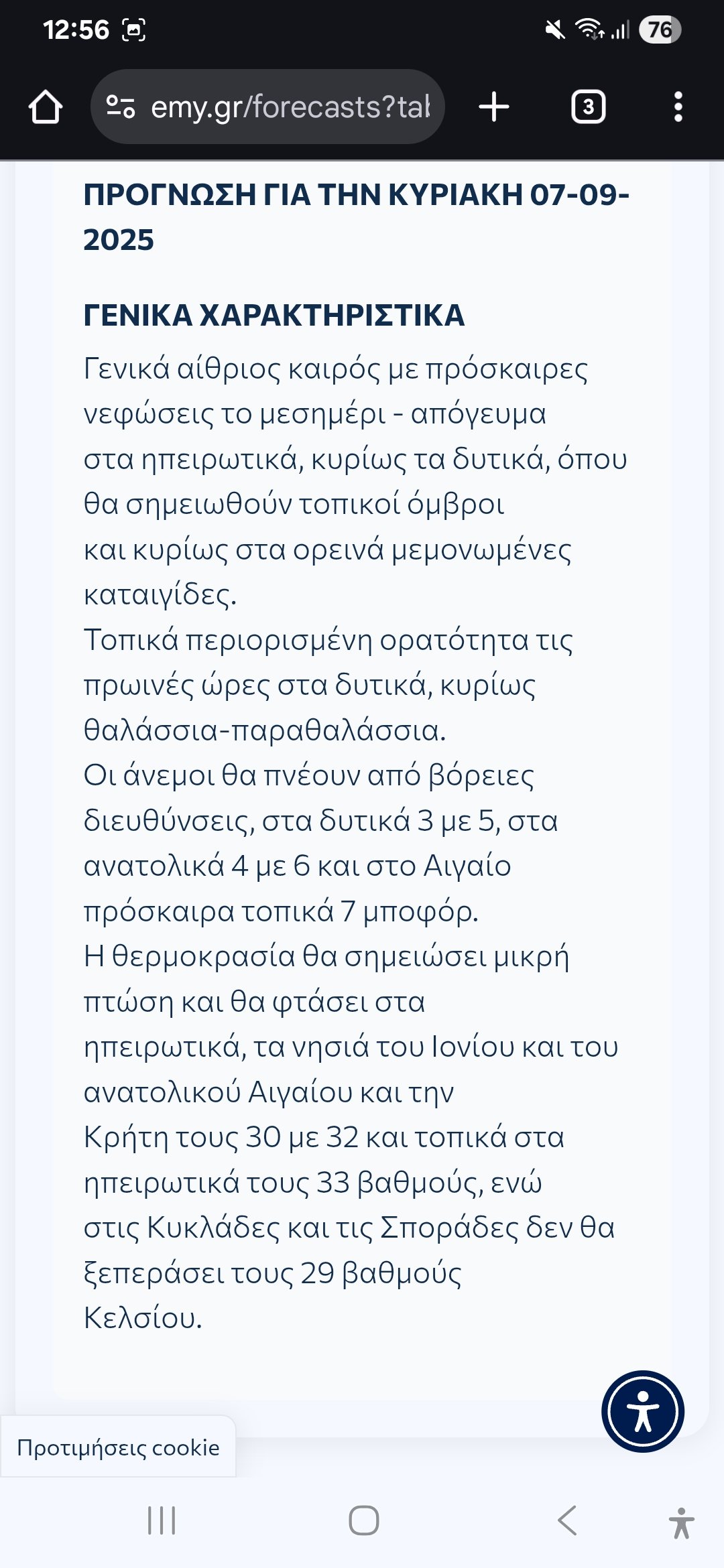Viewport: 724px width, 1568px height.
Task: Tap the mobile signal strength icon
Action: tap(620, 30)
